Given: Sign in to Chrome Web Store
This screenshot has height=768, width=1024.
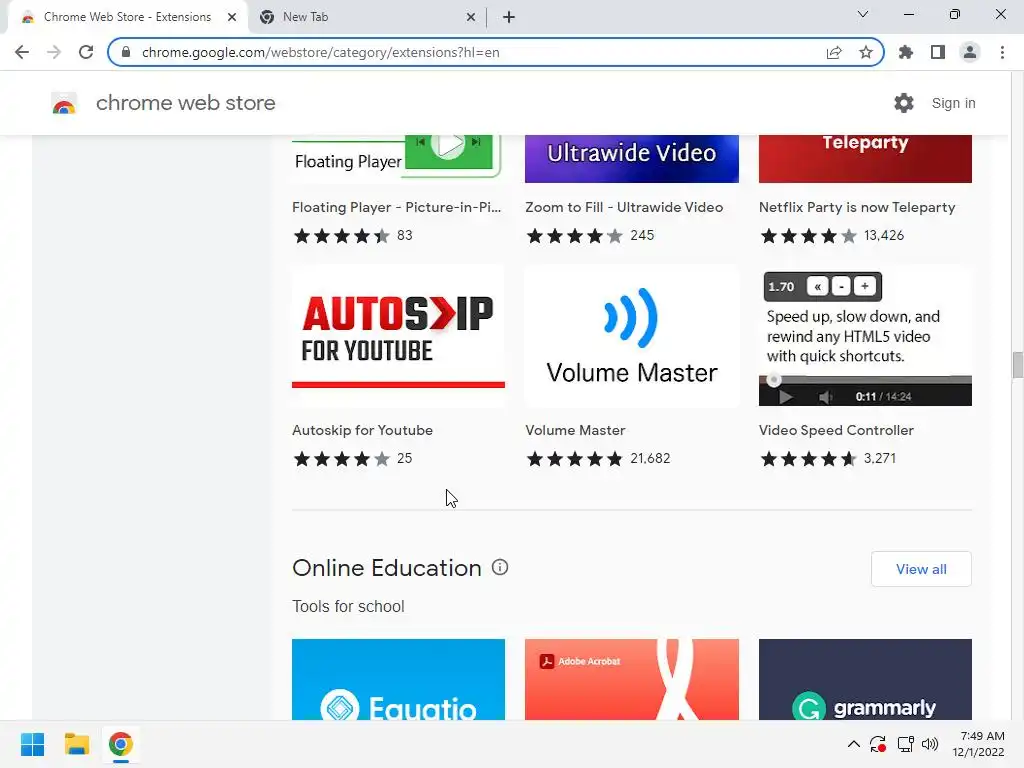Looking at the screenshot, I should point(953,103).
